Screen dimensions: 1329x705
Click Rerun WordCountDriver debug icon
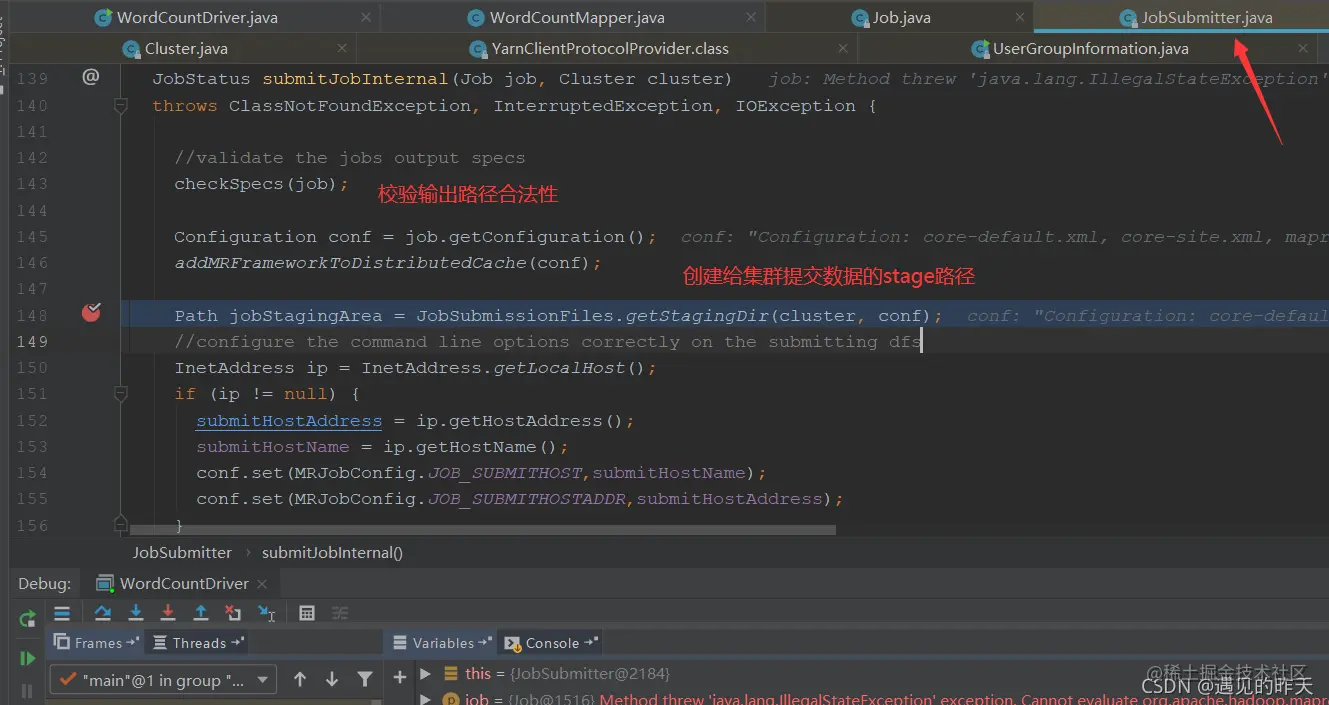pos(28,619)
